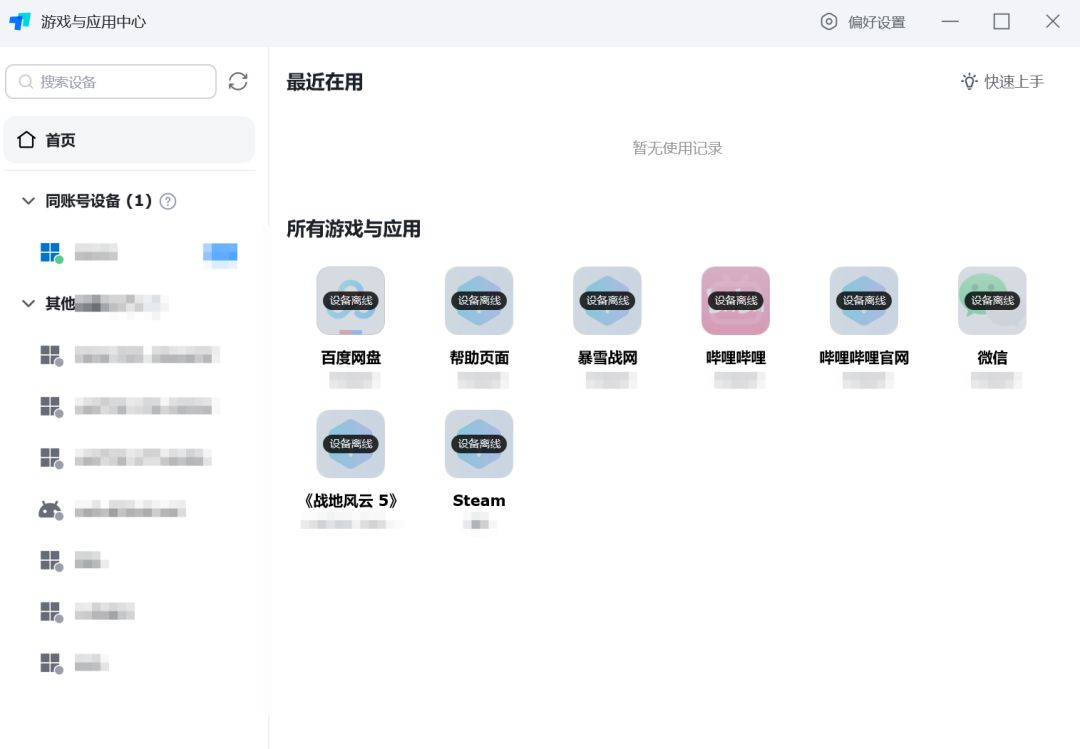Open the 微信 app icon
The image size is (1080, 749).
click(992, 300)
